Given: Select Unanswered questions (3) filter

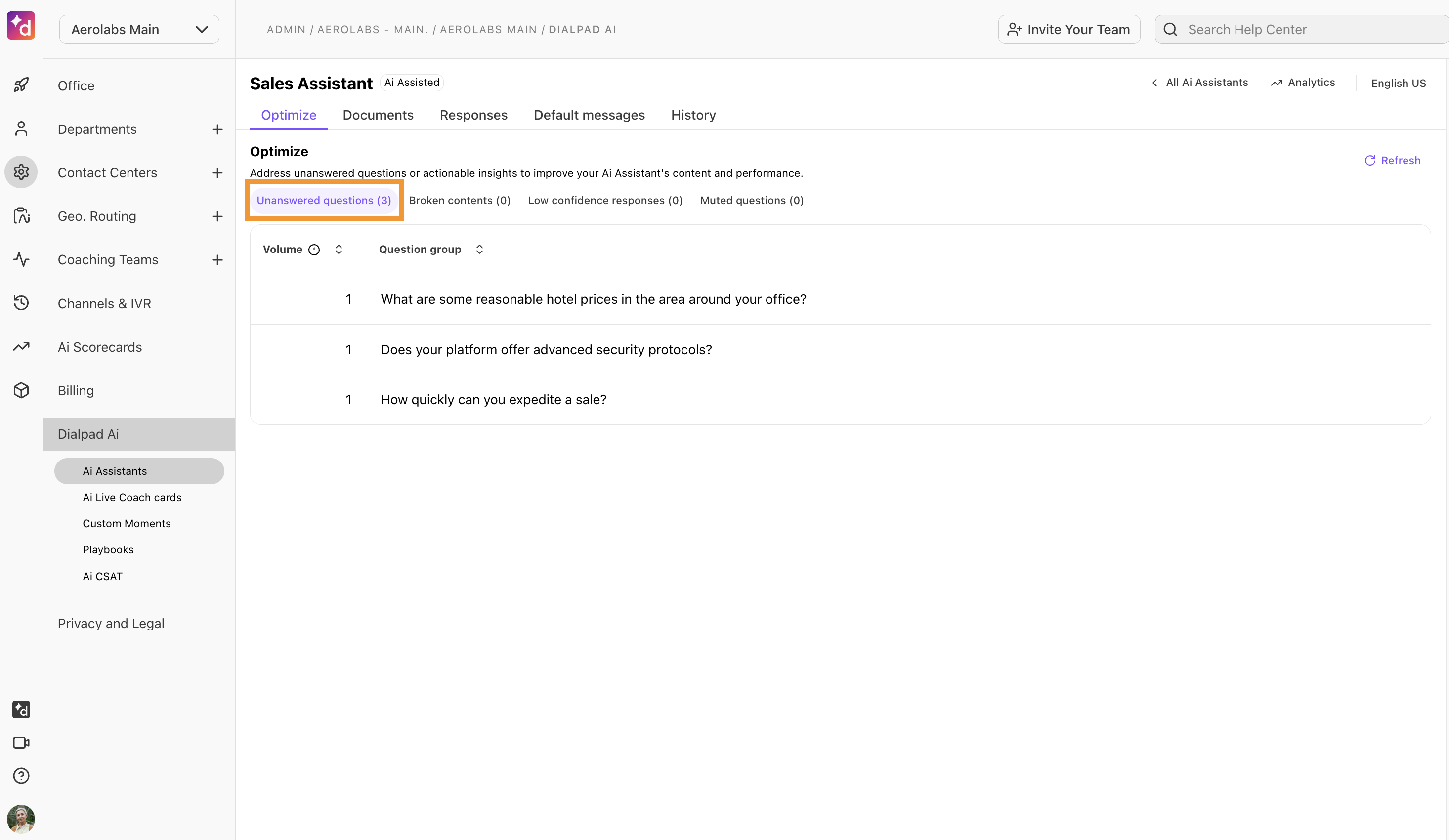Looking at the screenshot, I should [x=324, y=200].
